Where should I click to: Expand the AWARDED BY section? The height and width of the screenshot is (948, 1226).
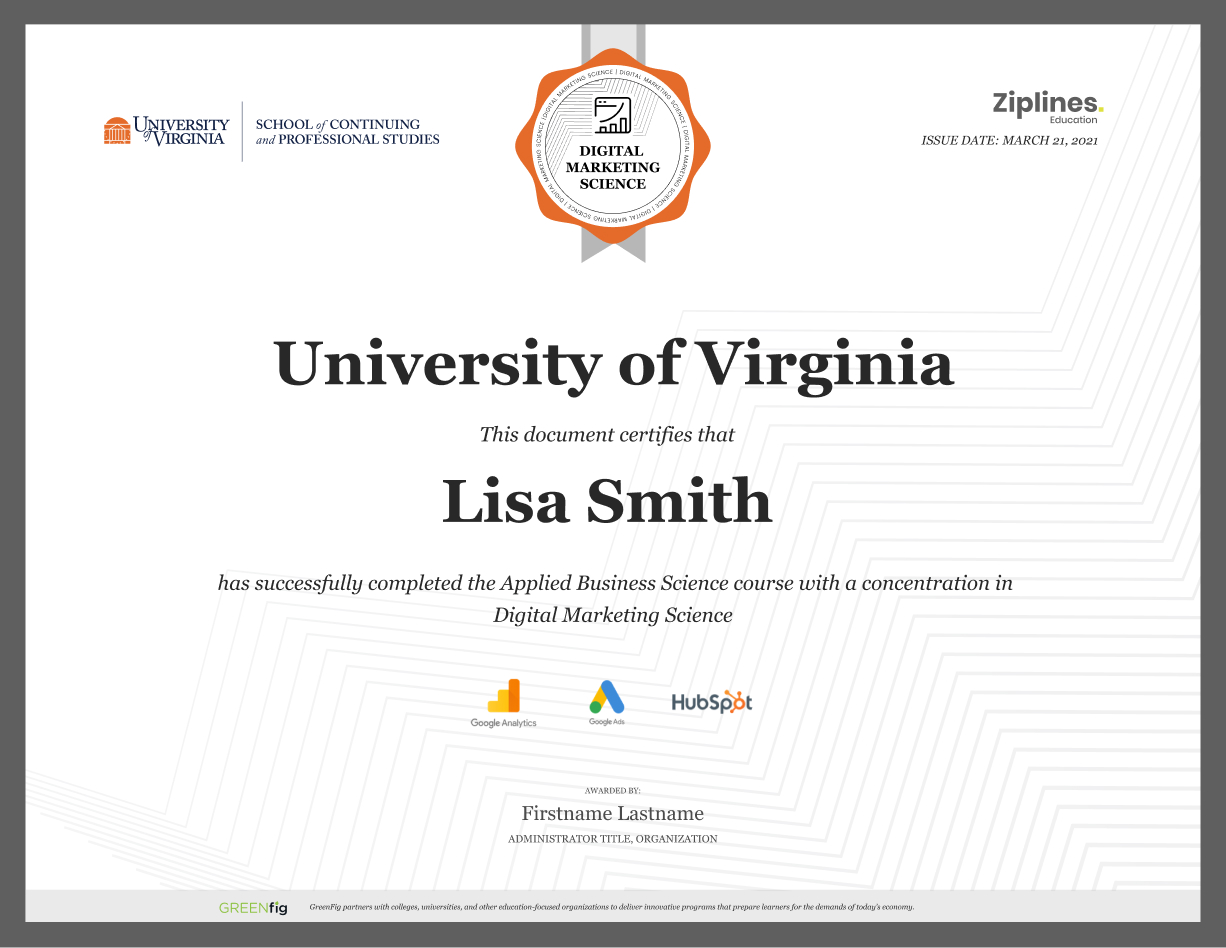613,789
